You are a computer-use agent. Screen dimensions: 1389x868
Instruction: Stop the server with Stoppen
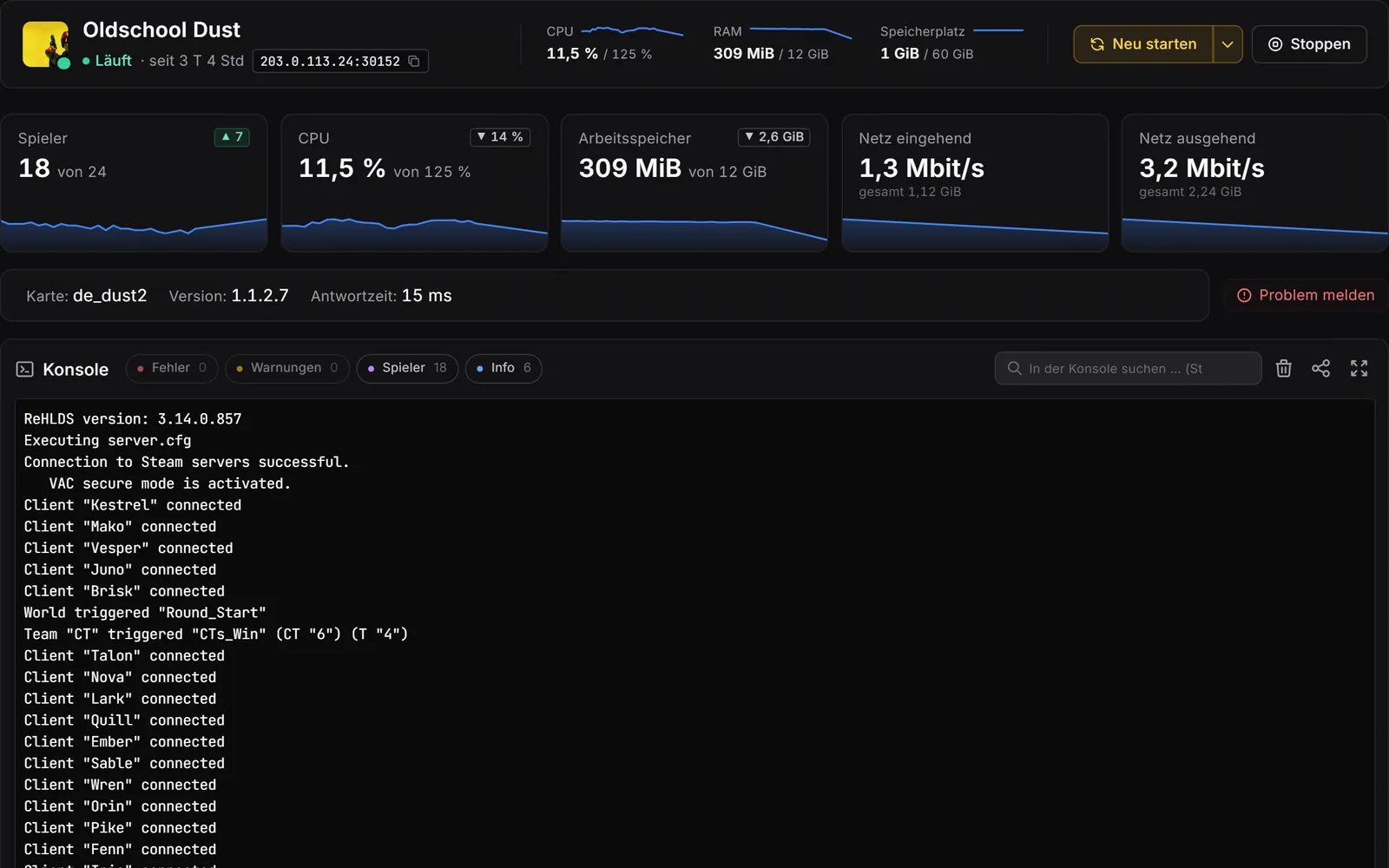[x=1309, y=44]
